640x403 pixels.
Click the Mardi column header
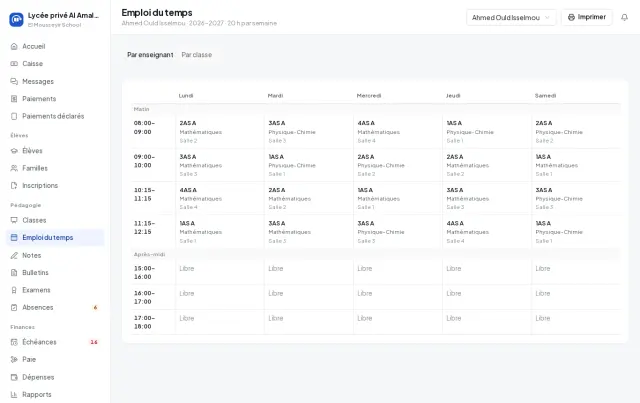[275, 96]
